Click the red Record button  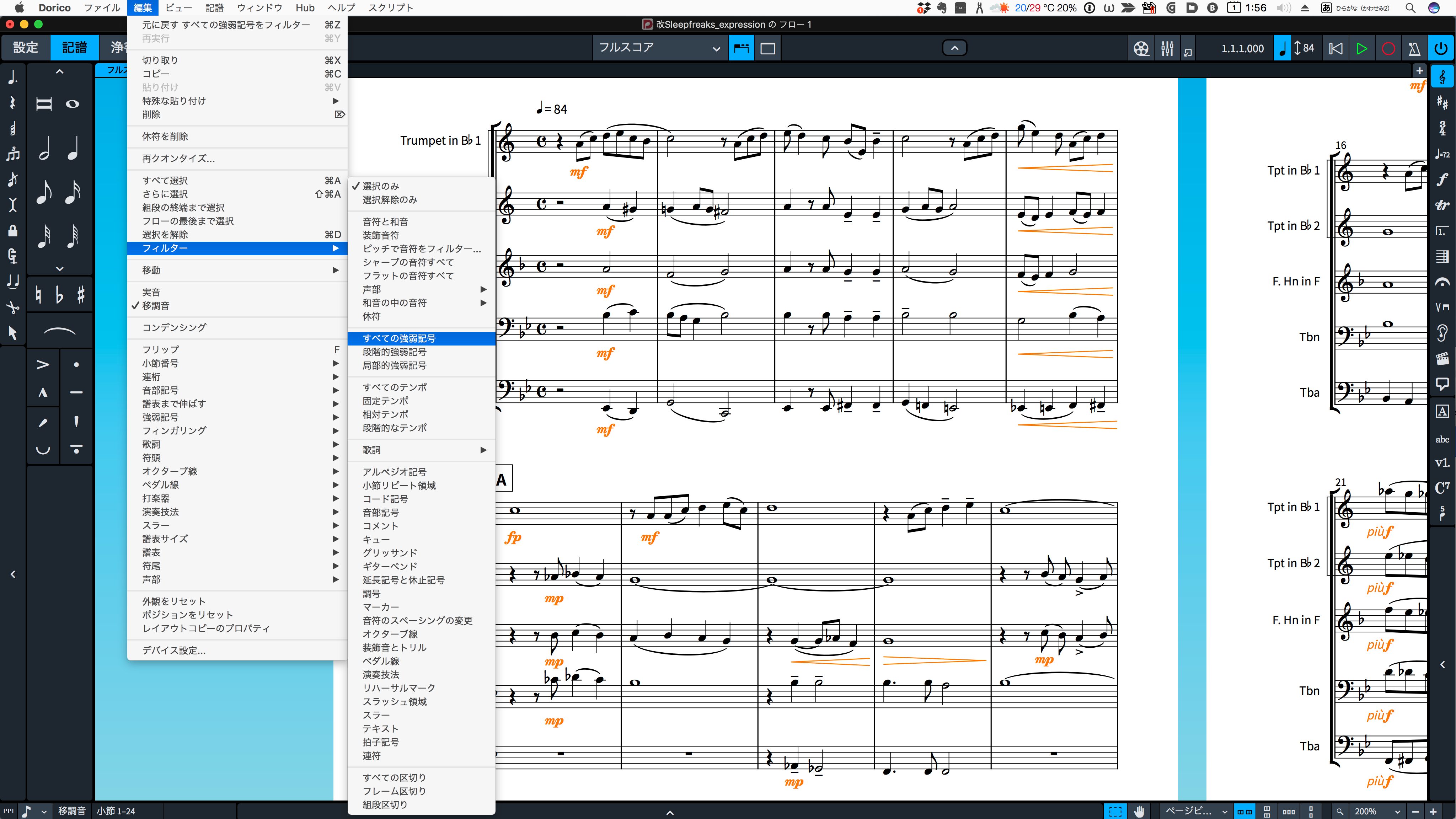1388,48
